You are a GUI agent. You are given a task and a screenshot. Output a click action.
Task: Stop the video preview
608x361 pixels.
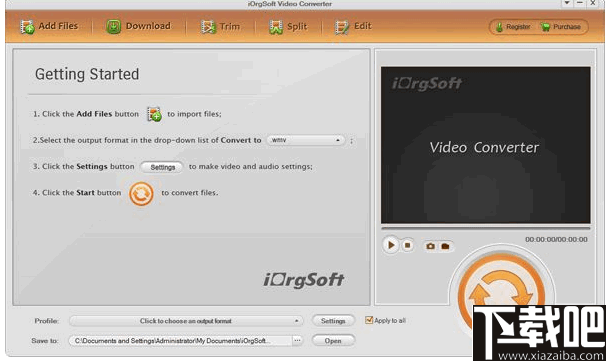pyautogui.click(x=408, y=245)
